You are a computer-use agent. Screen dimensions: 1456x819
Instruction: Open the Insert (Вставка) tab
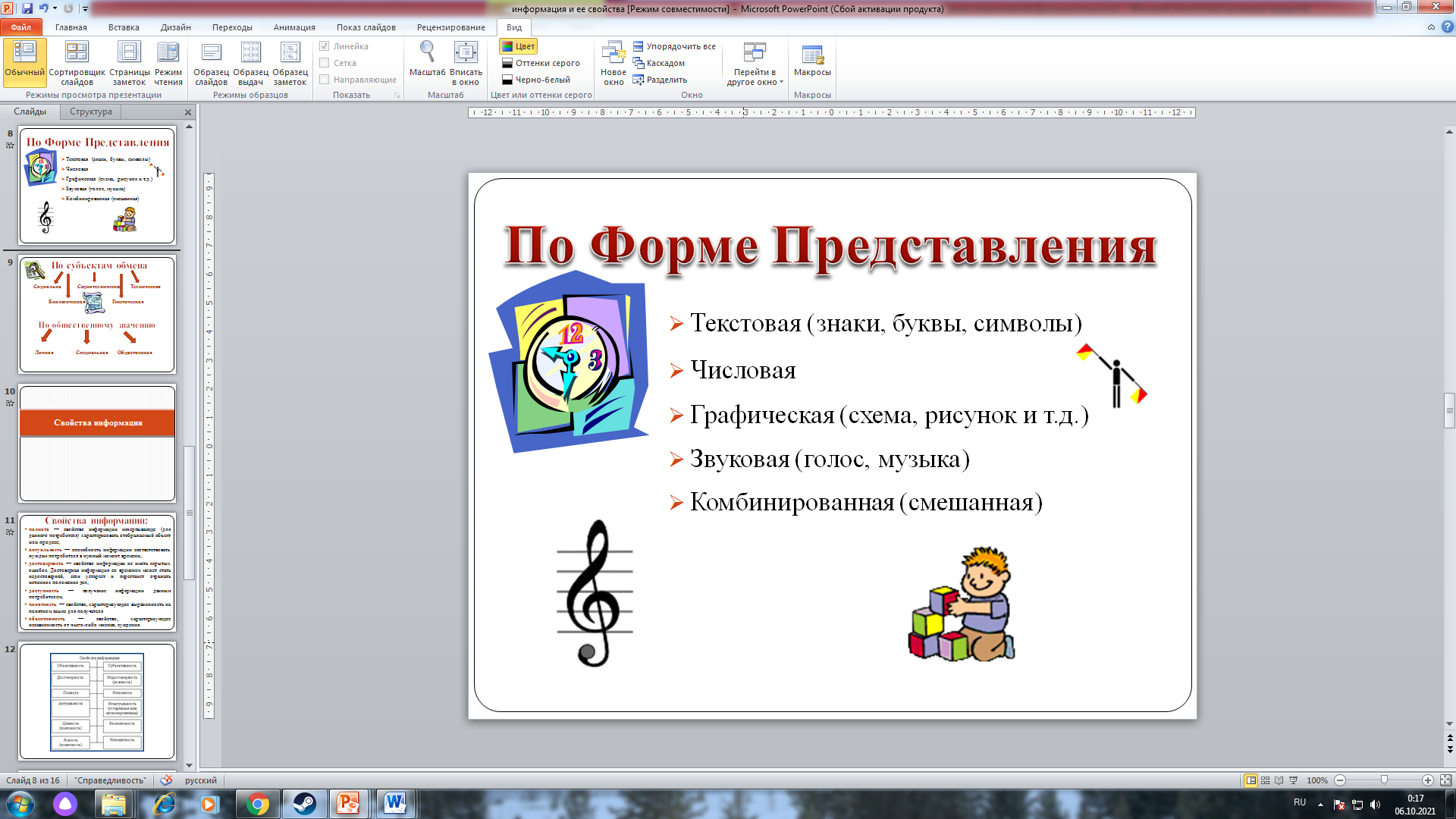point(124,27)
